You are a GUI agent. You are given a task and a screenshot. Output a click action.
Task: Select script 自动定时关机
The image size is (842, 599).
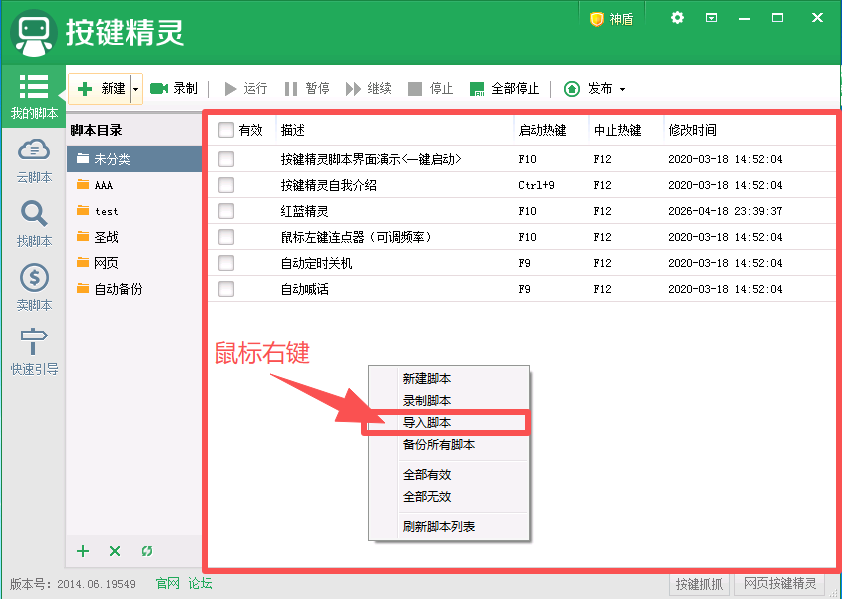[316, 263]
